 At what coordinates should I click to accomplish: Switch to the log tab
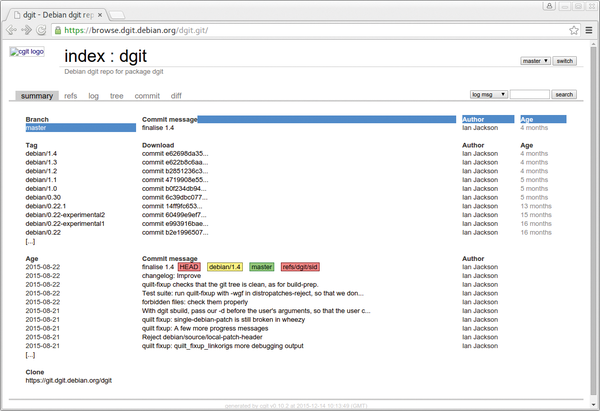click(93, 96)
